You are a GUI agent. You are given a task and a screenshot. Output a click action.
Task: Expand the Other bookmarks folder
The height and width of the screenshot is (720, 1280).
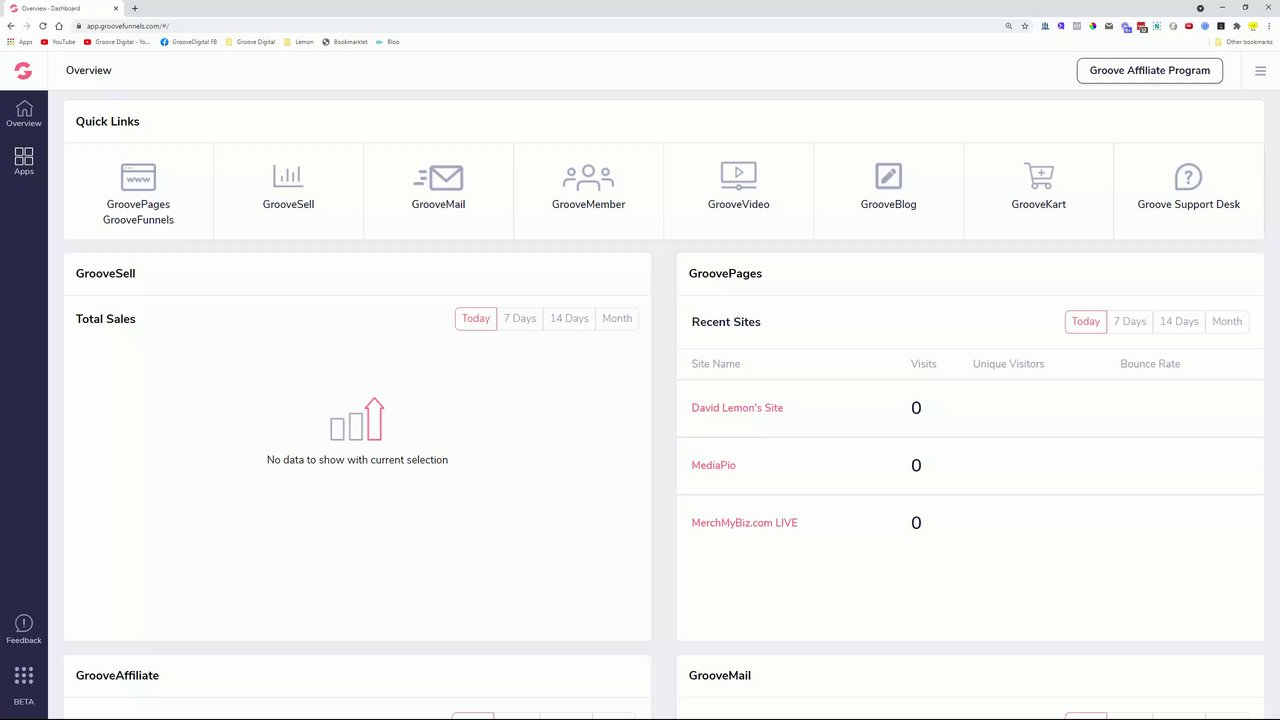[1243, 42]
